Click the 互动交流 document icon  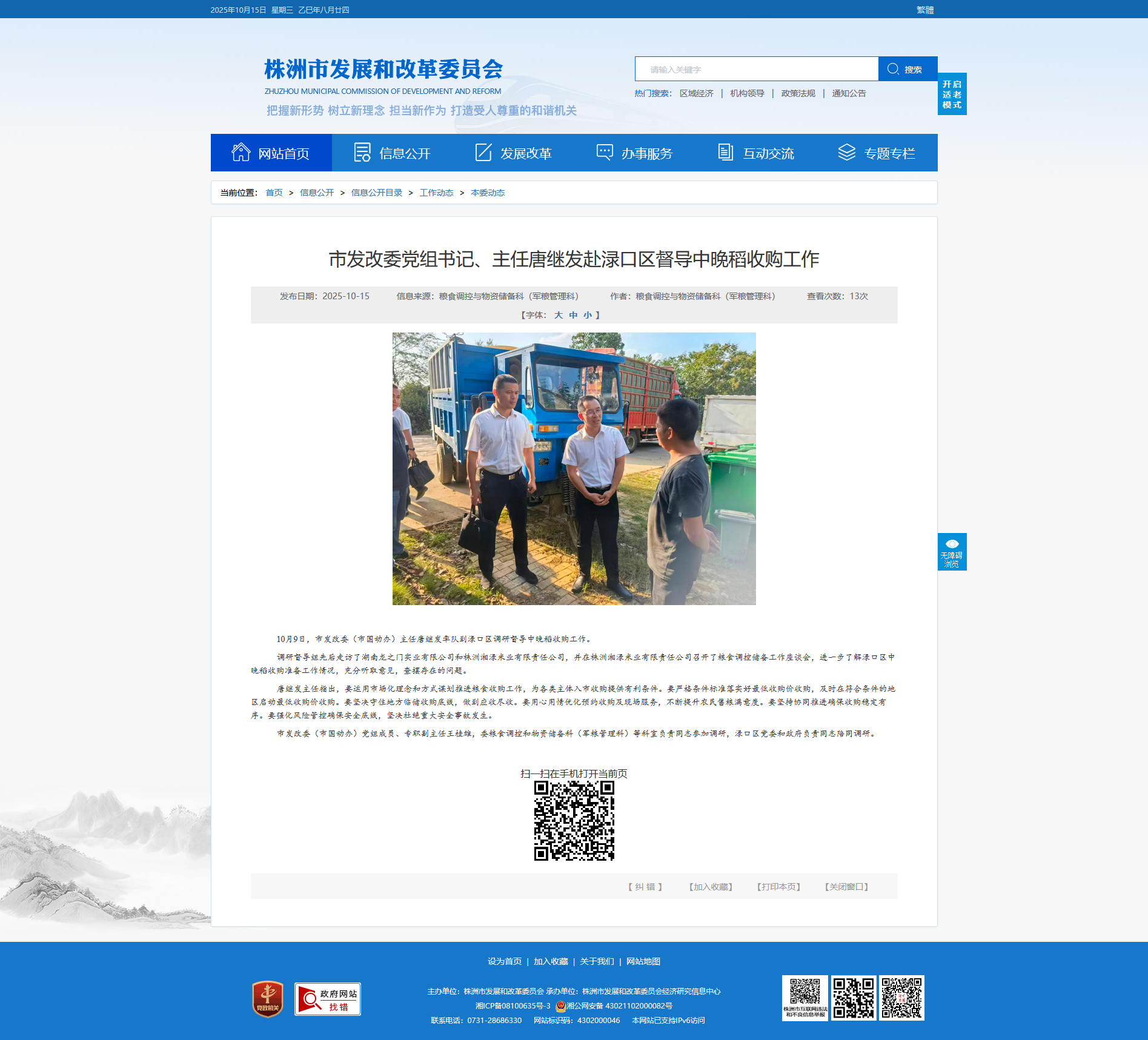725,153
